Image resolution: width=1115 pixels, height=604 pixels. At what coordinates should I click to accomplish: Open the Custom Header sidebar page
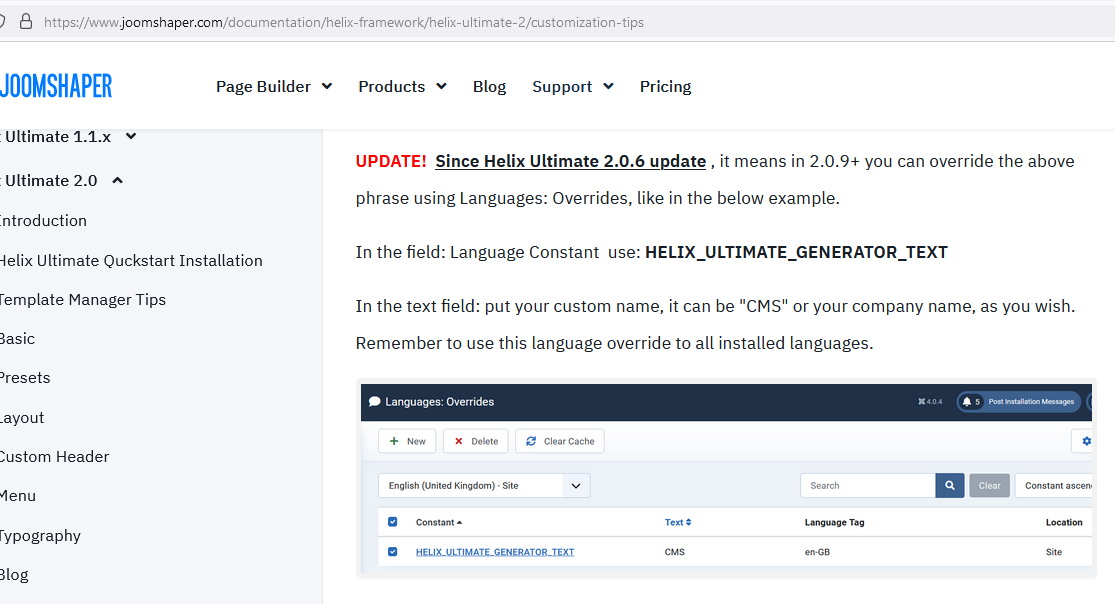[x=54, y=457]
